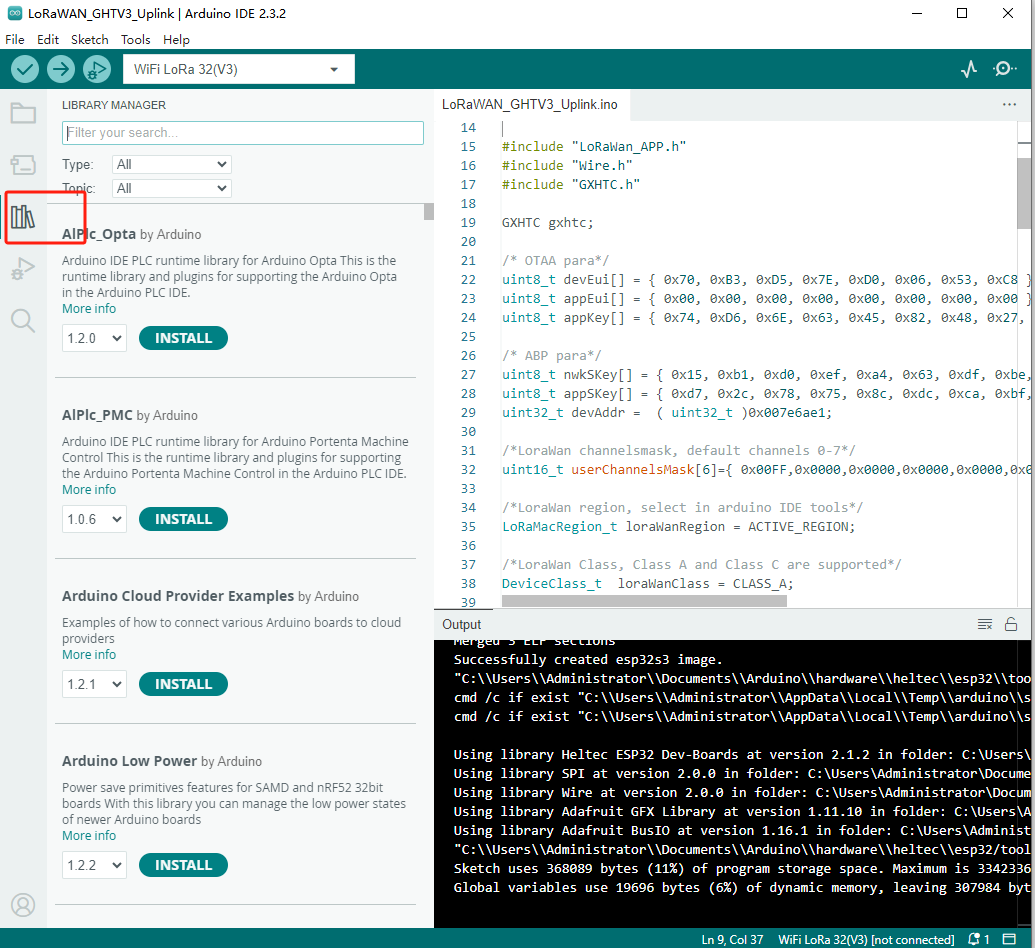Screen dimensions: 1035x948
Task: Click the editor horizontal scrollbar
Action: 644,601
